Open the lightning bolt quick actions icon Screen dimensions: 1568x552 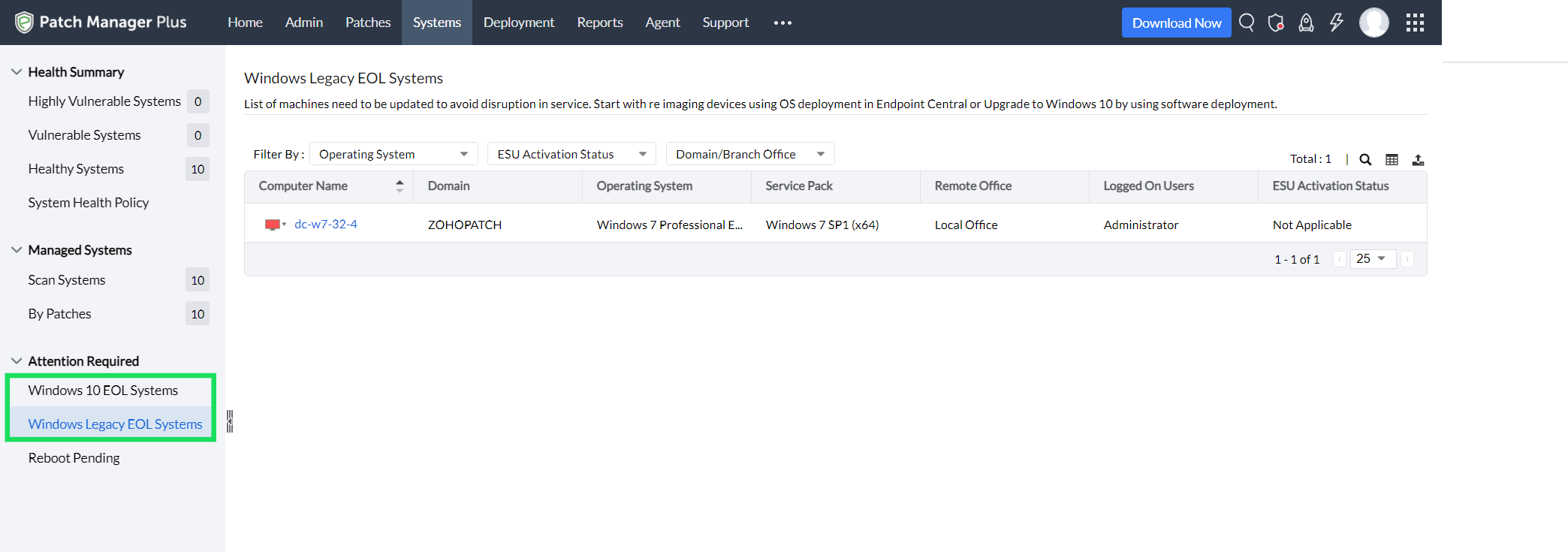click(1337, 23)
